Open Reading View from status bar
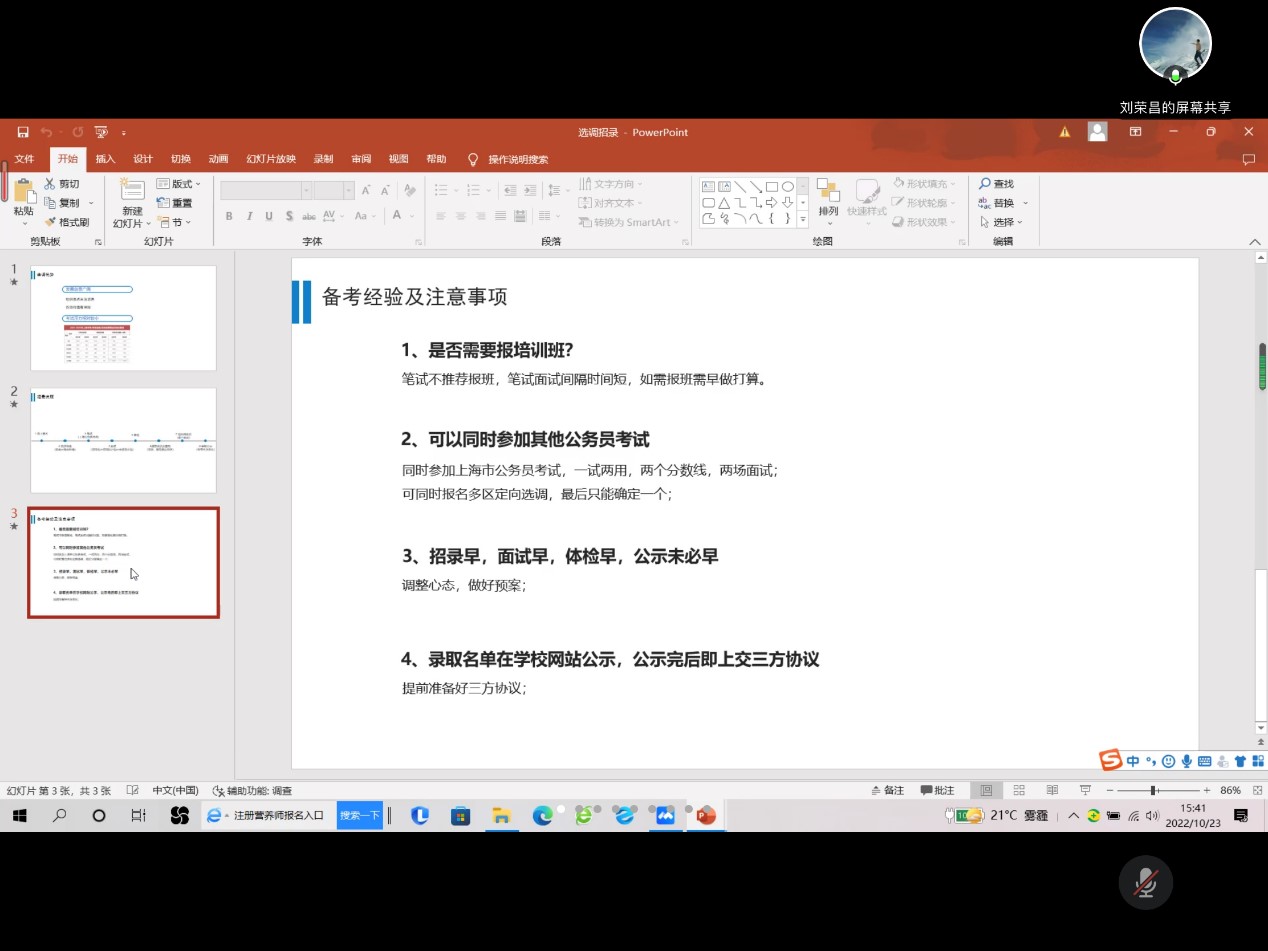 [1052, 790]
